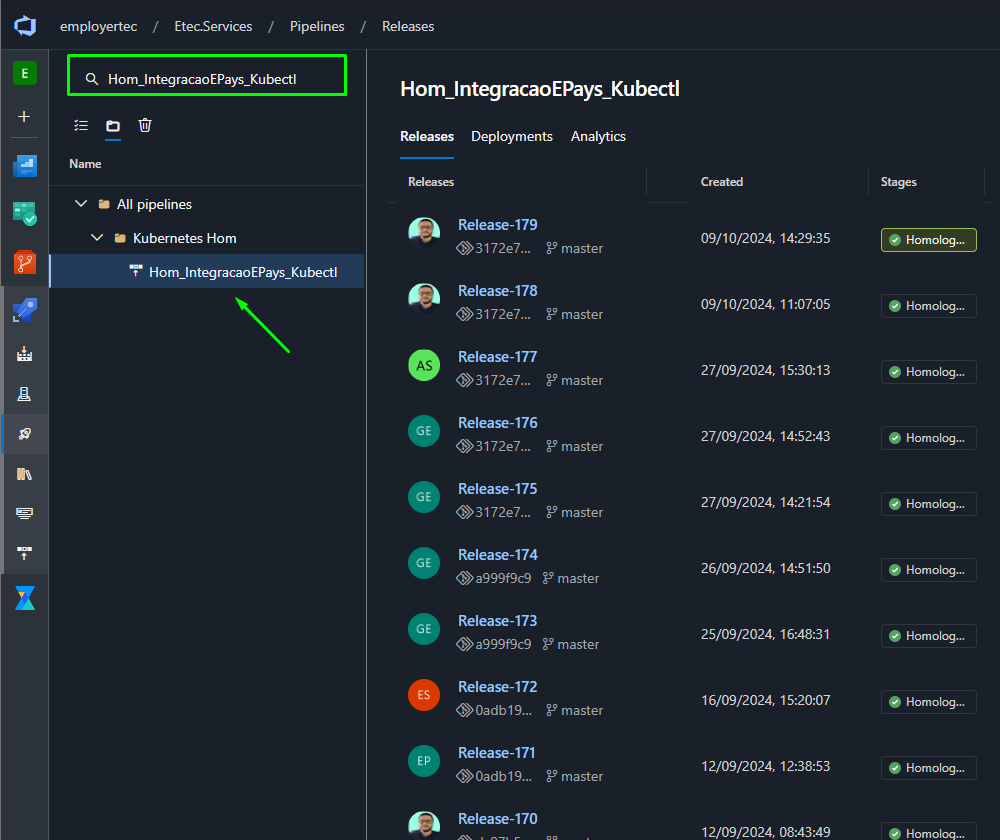This screenshot has width=1000, height=840.
Task: Click the Library books icon in the sidebar
Action: pyautogui.click(x=24, y=474)
